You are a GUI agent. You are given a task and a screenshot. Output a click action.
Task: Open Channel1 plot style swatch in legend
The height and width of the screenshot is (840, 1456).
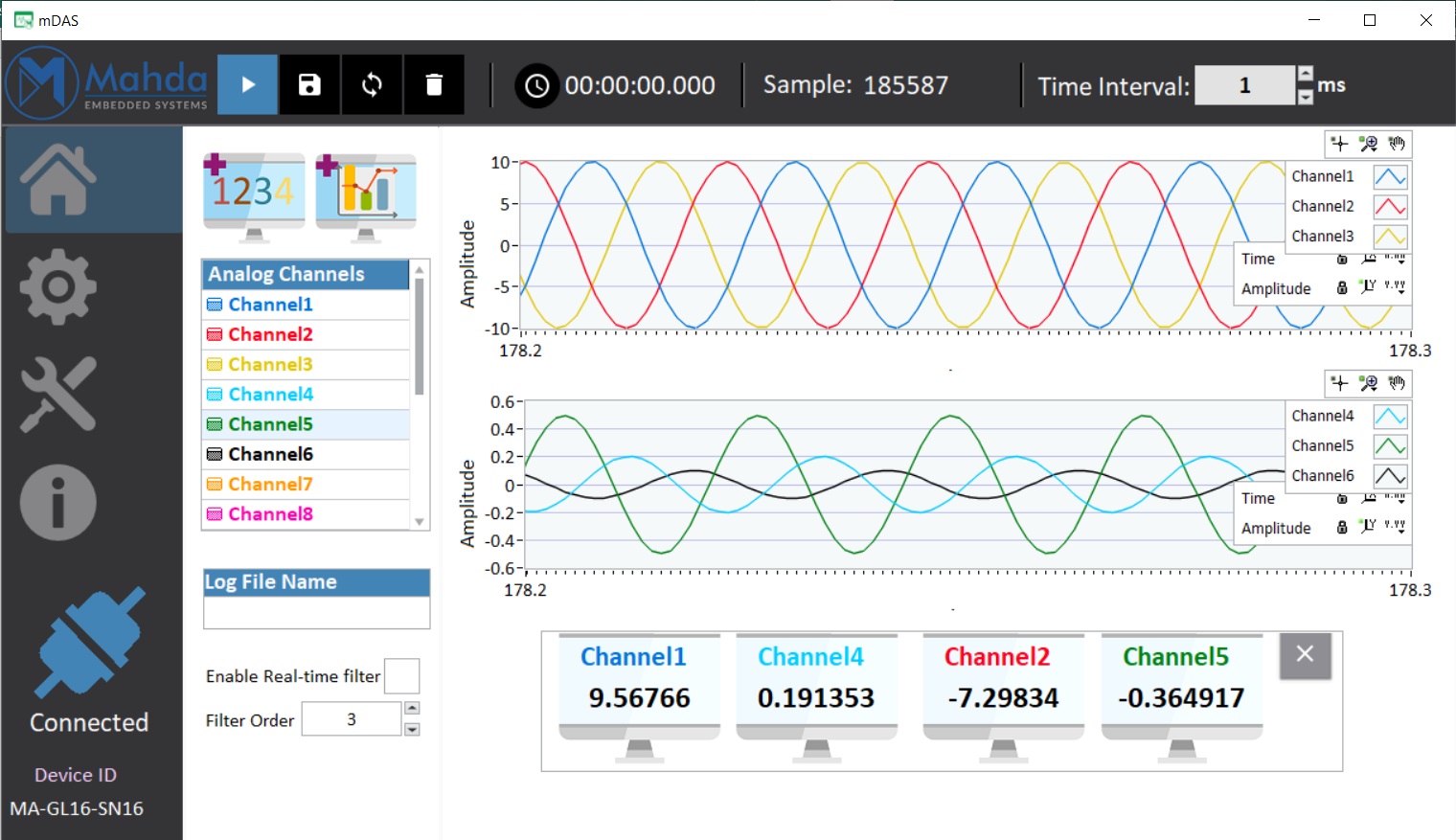pyautogui.click(x=1390, y=176)
